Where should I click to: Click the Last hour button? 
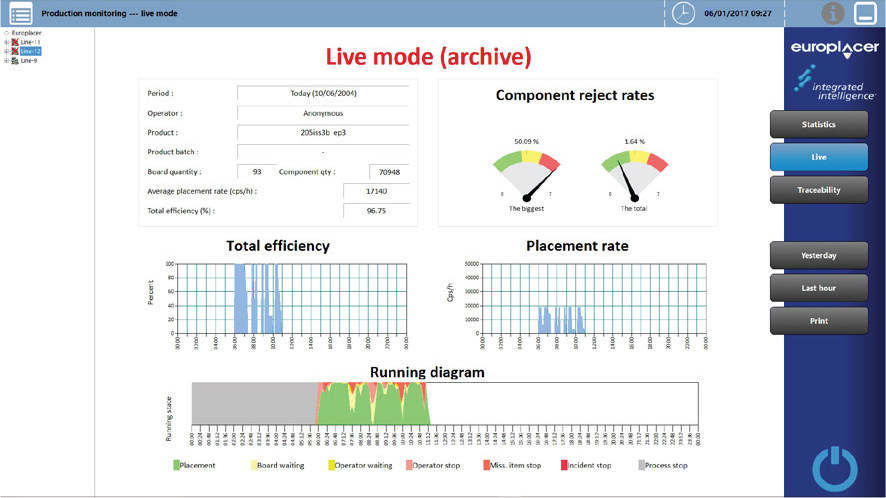coord(819,288)
